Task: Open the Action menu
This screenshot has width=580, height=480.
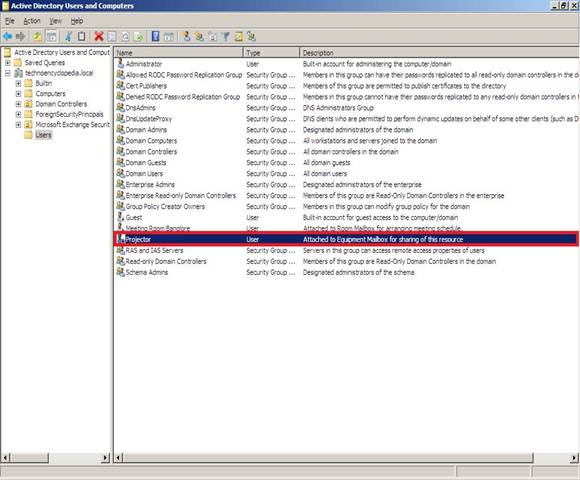Action: point(32,21)
